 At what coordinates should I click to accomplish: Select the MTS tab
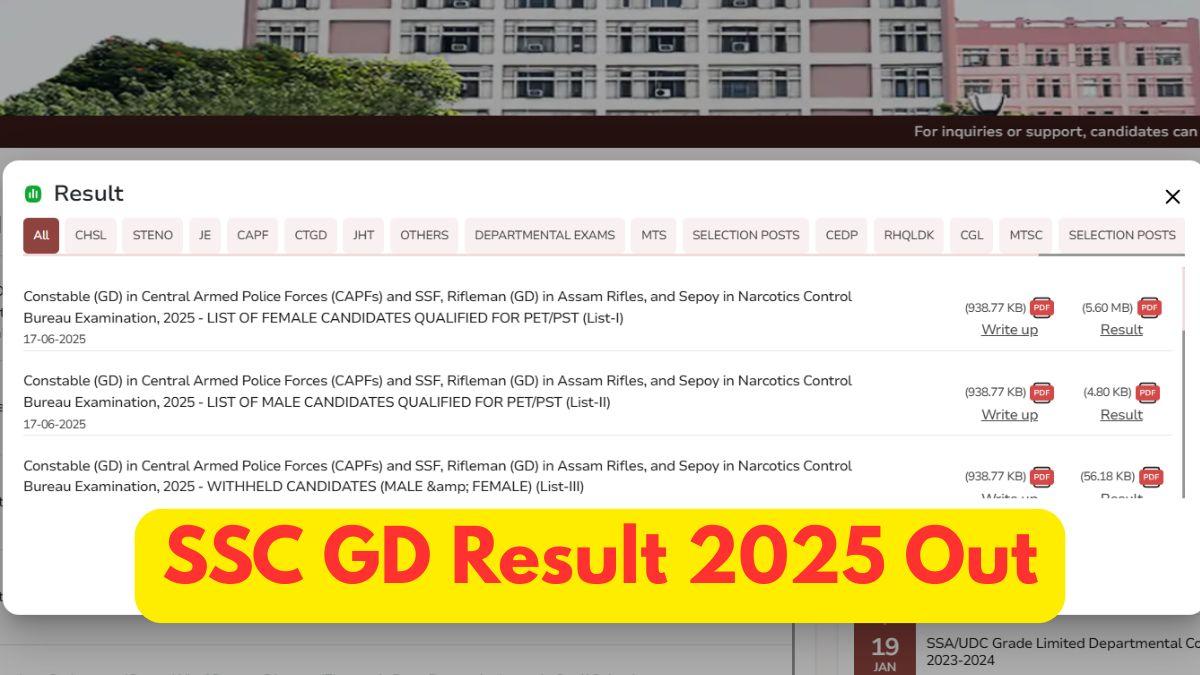point(654,235)
